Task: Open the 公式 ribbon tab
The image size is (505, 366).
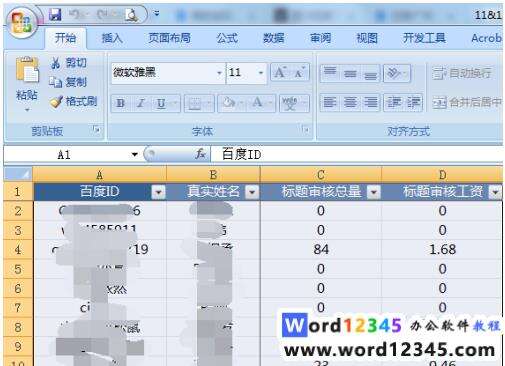Action: coord(227,38)
